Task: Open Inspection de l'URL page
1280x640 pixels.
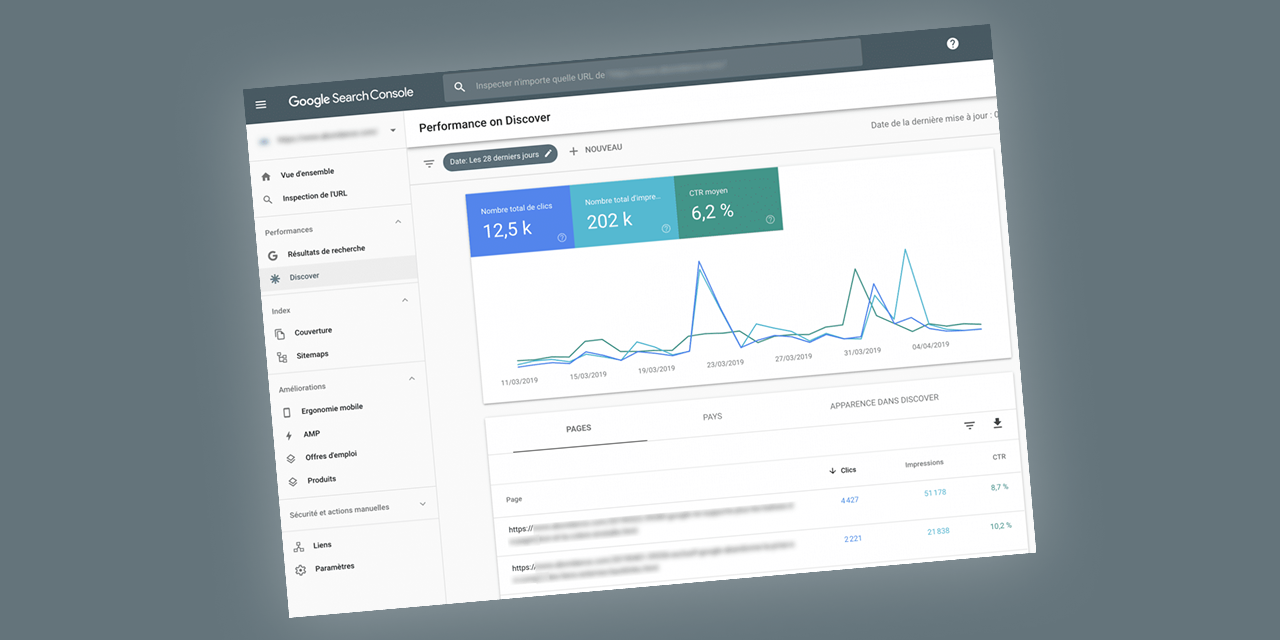Action: tap(315, 196)
